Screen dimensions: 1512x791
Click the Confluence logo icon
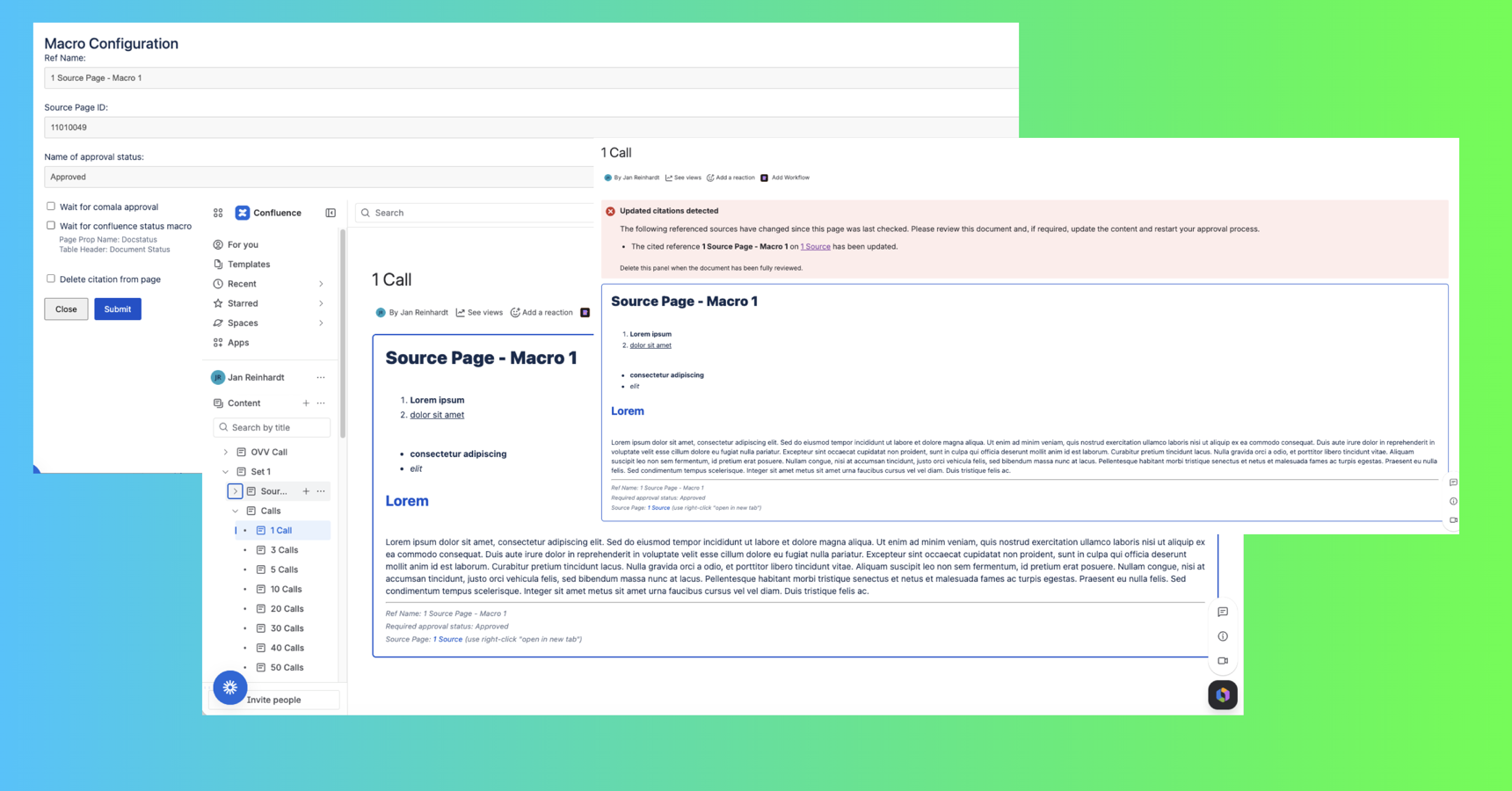pos(242,213)
